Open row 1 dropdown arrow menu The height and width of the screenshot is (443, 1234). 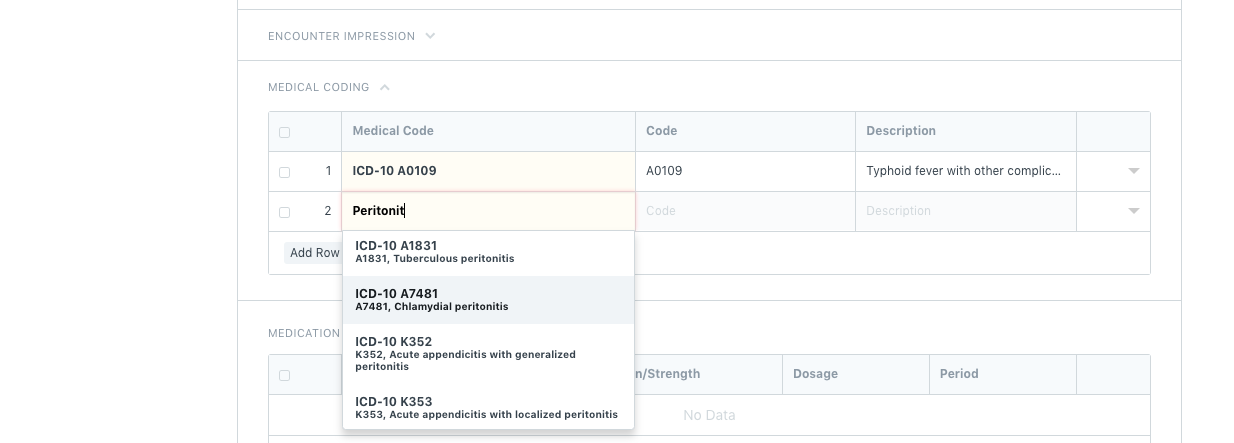point(1133,171)
